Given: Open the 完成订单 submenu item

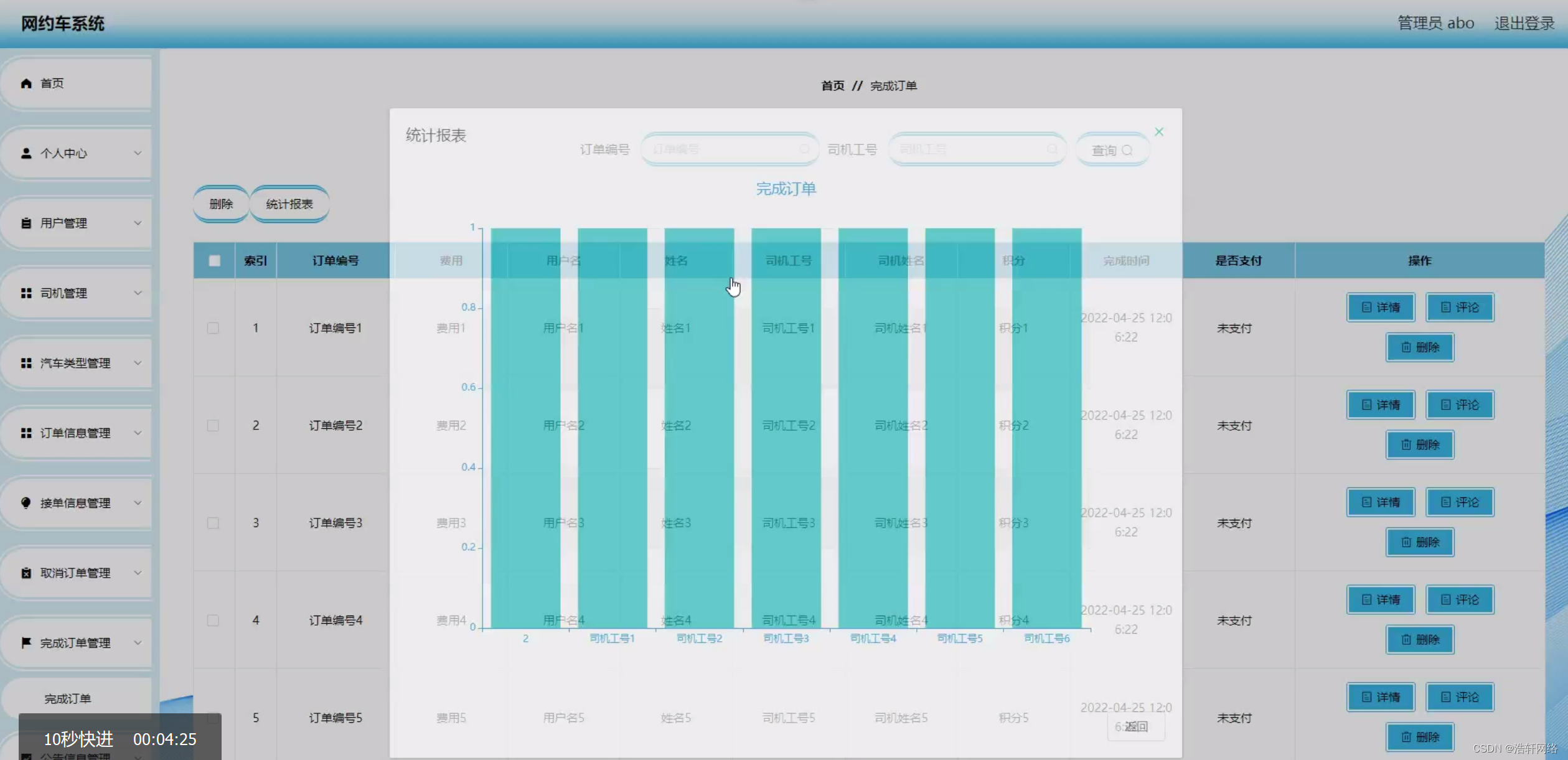Looking at the screenshot, I should 67,699.
